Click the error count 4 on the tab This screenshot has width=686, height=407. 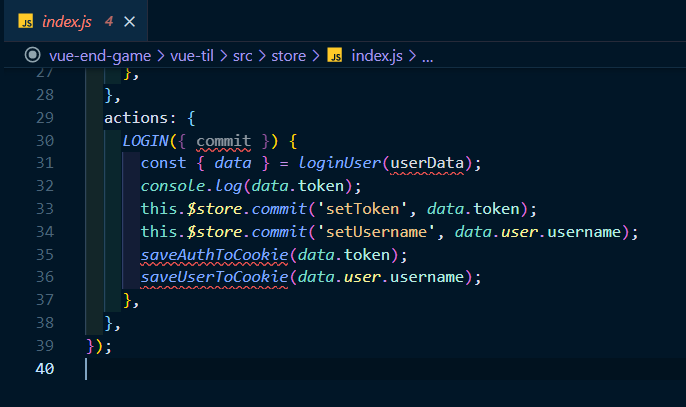(108, 21)
